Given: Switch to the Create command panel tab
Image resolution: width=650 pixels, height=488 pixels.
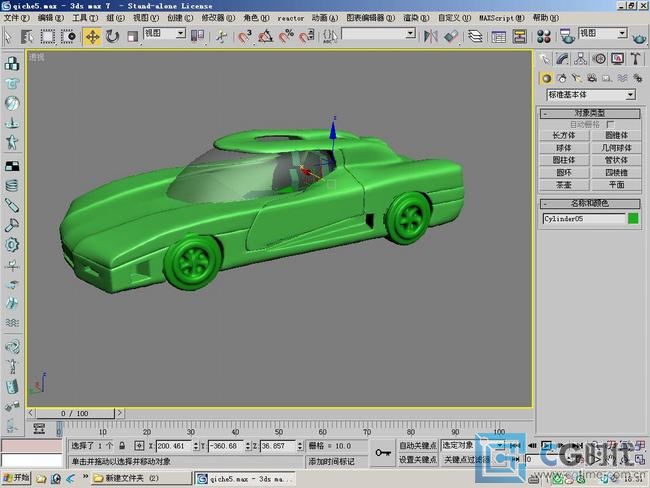Looking at the screenshot, I should pos(545,59).
